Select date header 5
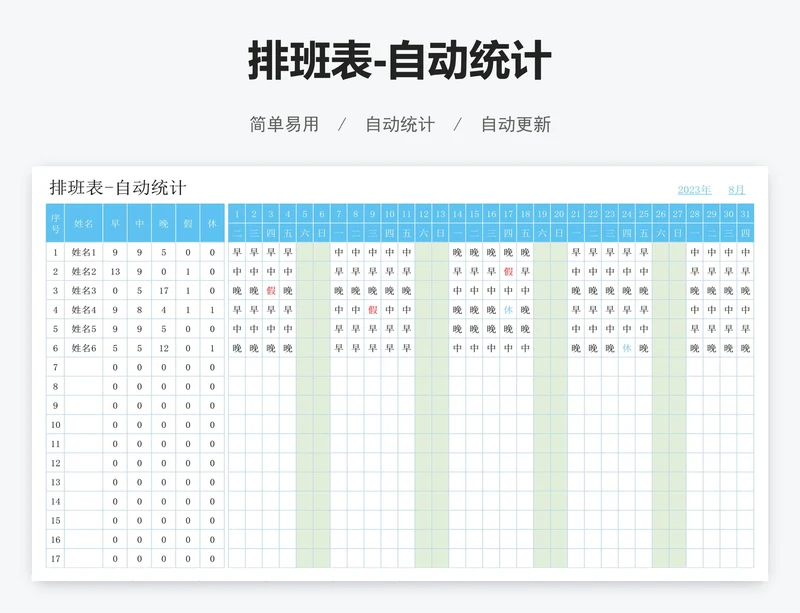Image resolution: width=800 pixels, height=613 pixels. [305, 214]
